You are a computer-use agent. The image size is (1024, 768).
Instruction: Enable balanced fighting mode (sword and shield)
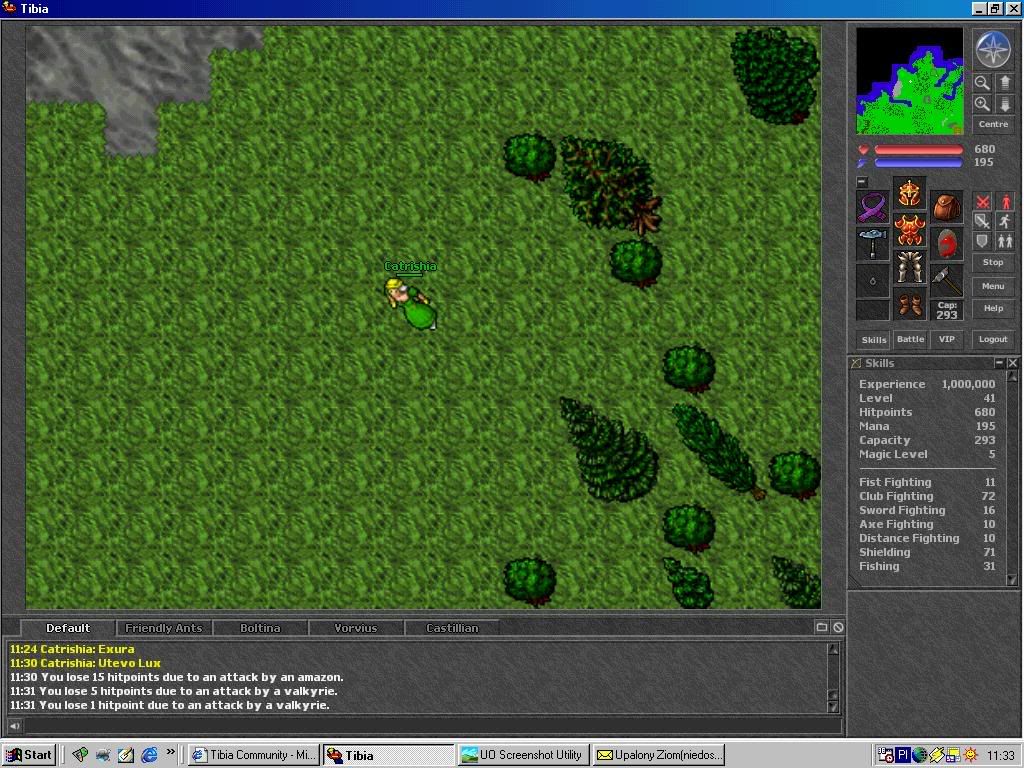point(982,221)
